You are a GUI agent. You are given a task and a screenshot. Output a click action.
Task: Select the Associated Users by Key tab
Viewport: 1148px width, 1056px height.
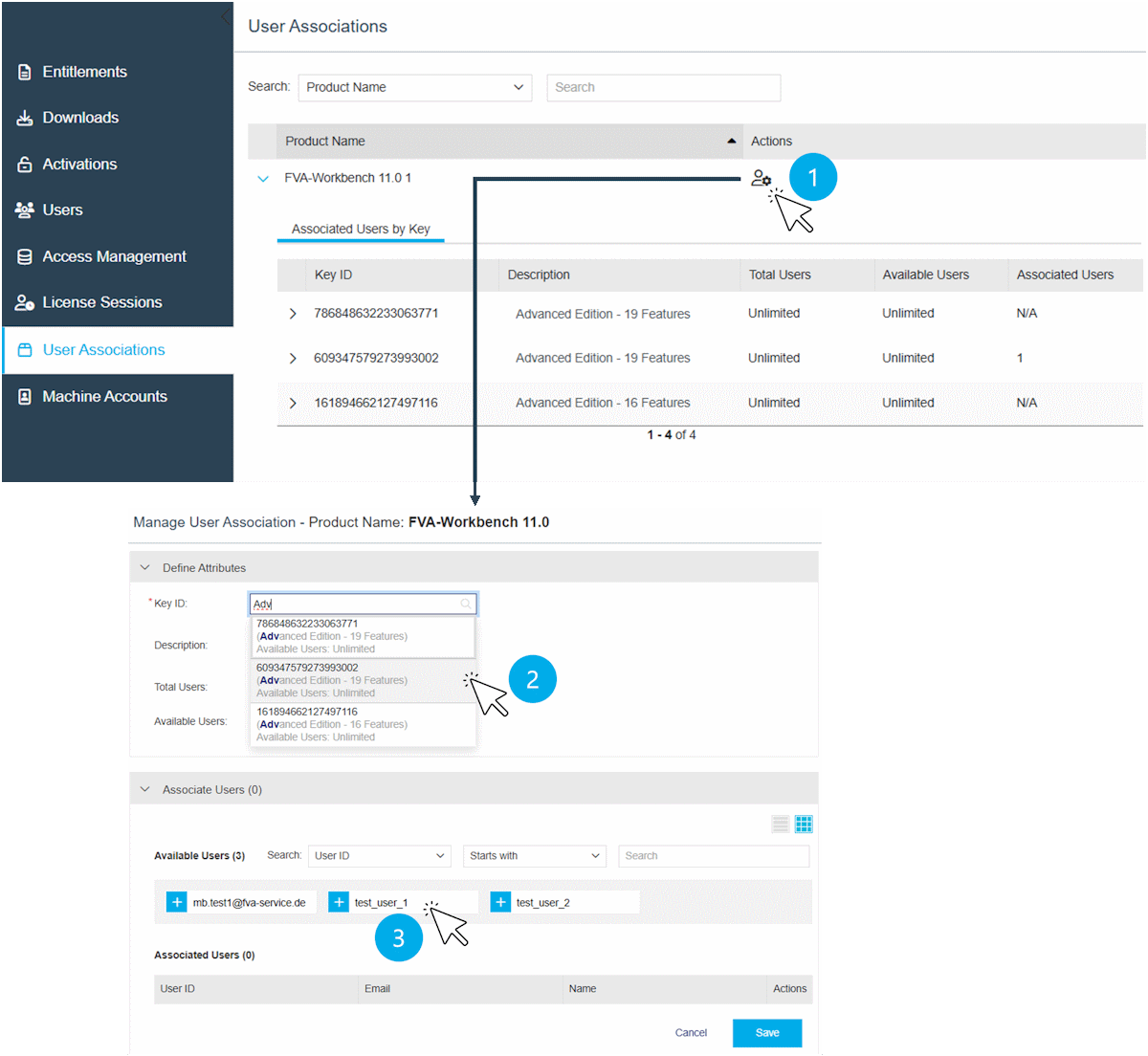361,230
